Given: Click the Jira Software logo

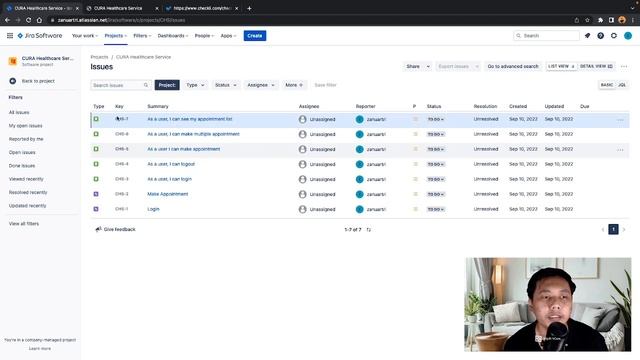Looking at the screenshot, I should tap(40, 36).
